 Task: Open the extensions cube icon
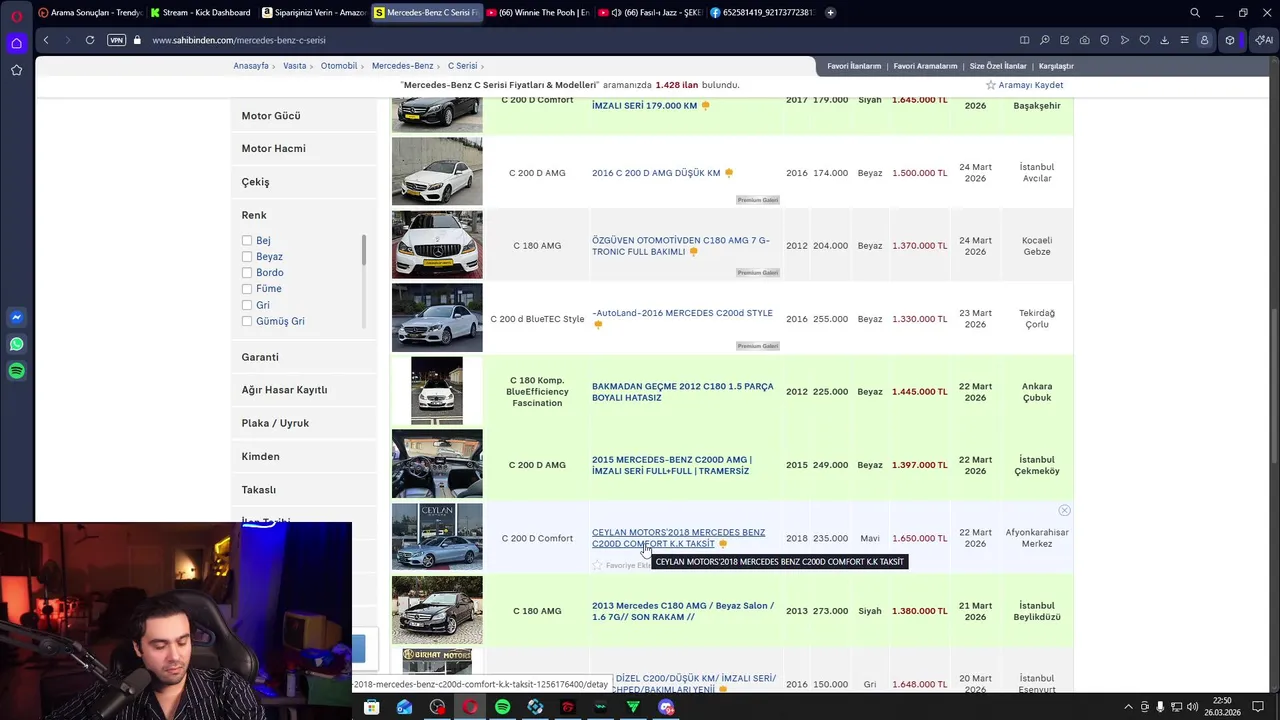click(x=1230, y=40)
